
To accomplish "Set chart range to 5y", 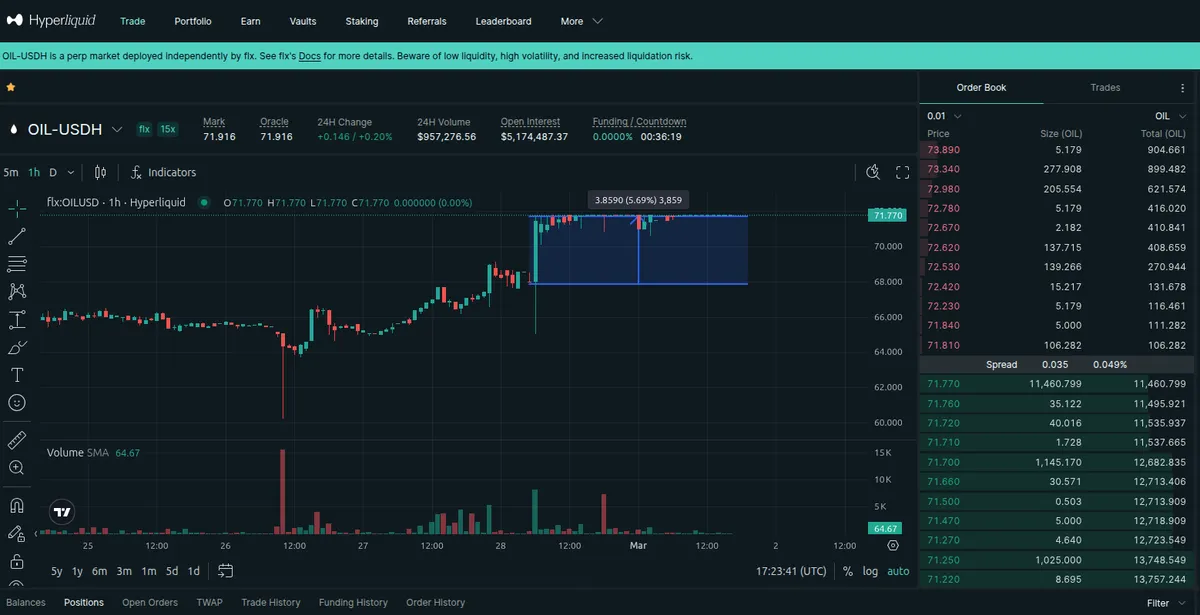I will coord(57,571).
